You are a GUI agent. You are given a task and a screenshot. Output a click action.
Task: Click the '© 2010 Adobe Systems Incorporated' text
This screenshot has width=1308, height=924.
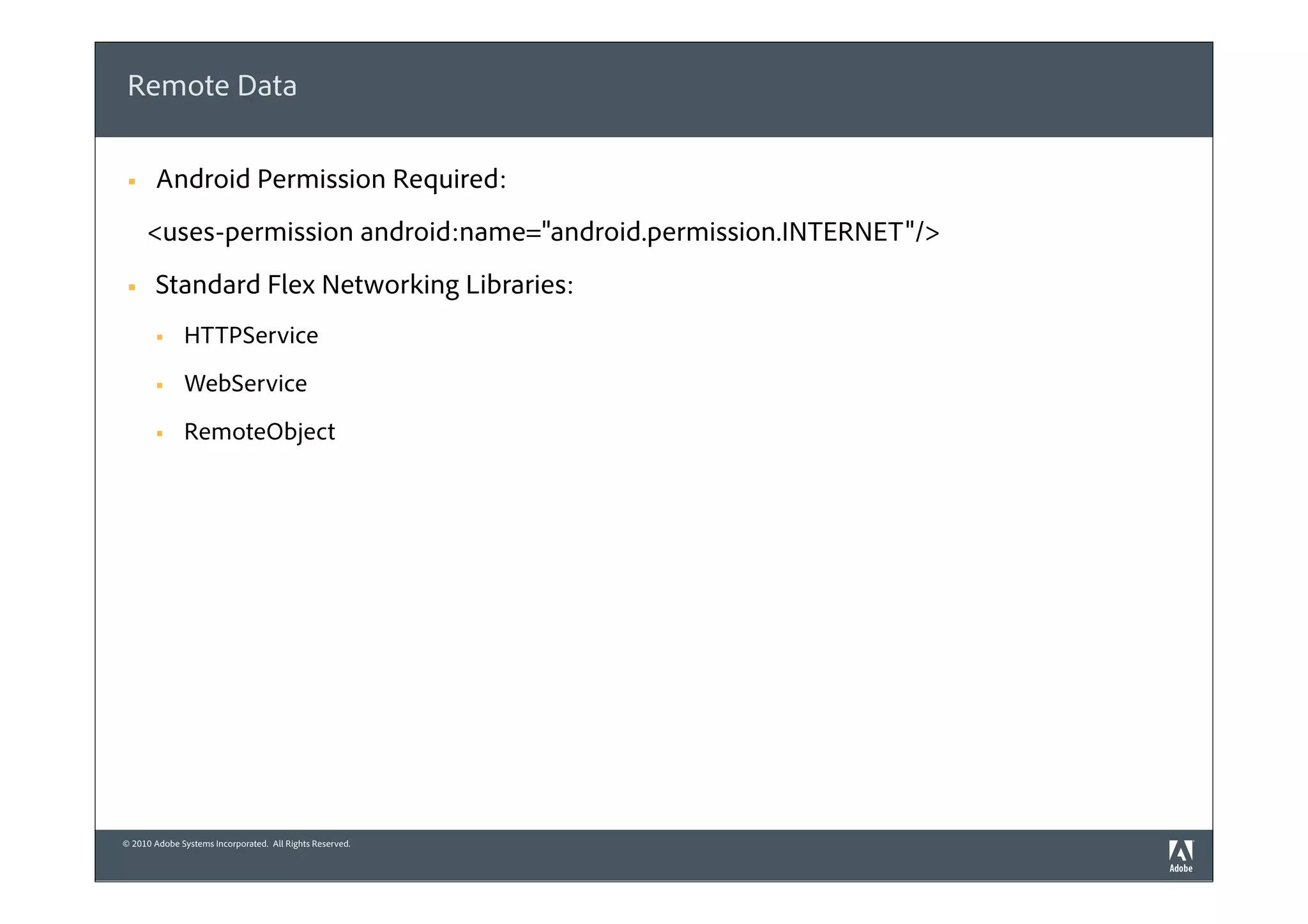(195, 844)
